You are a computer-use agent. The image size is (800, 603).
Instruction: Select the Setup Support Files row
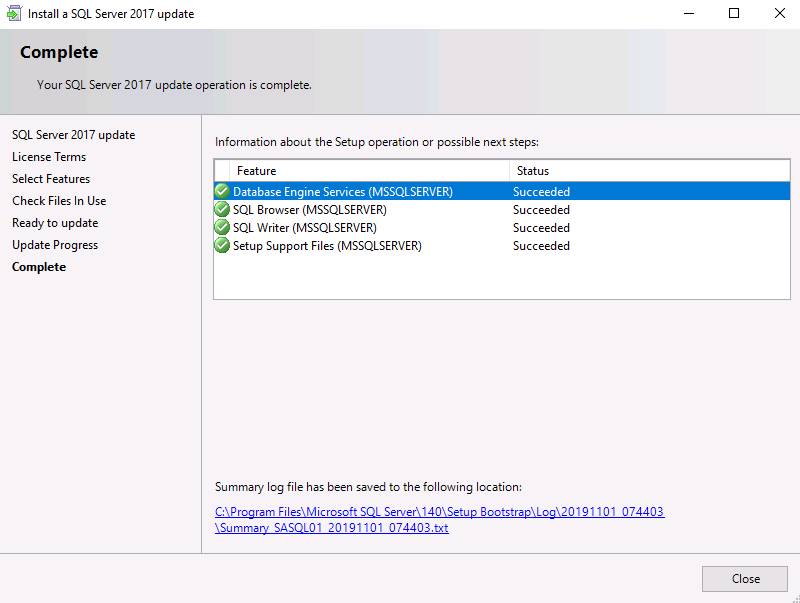pos(502,246)
